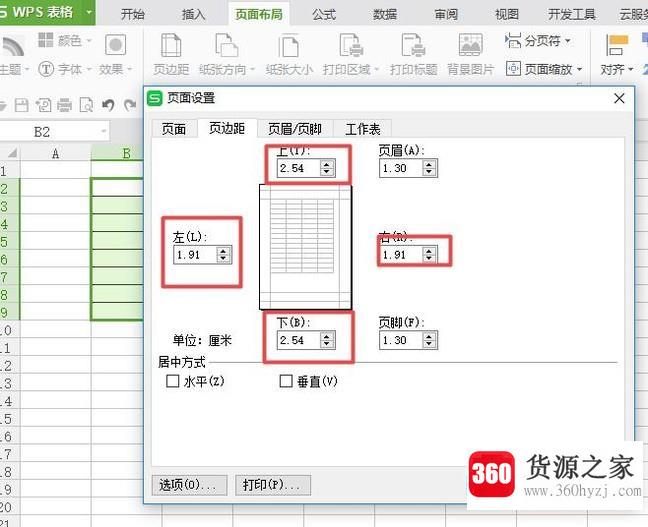Open the 开发工具 ribbon tab
The height and width of the screenshot is (527, 648).
click(572, 14)
